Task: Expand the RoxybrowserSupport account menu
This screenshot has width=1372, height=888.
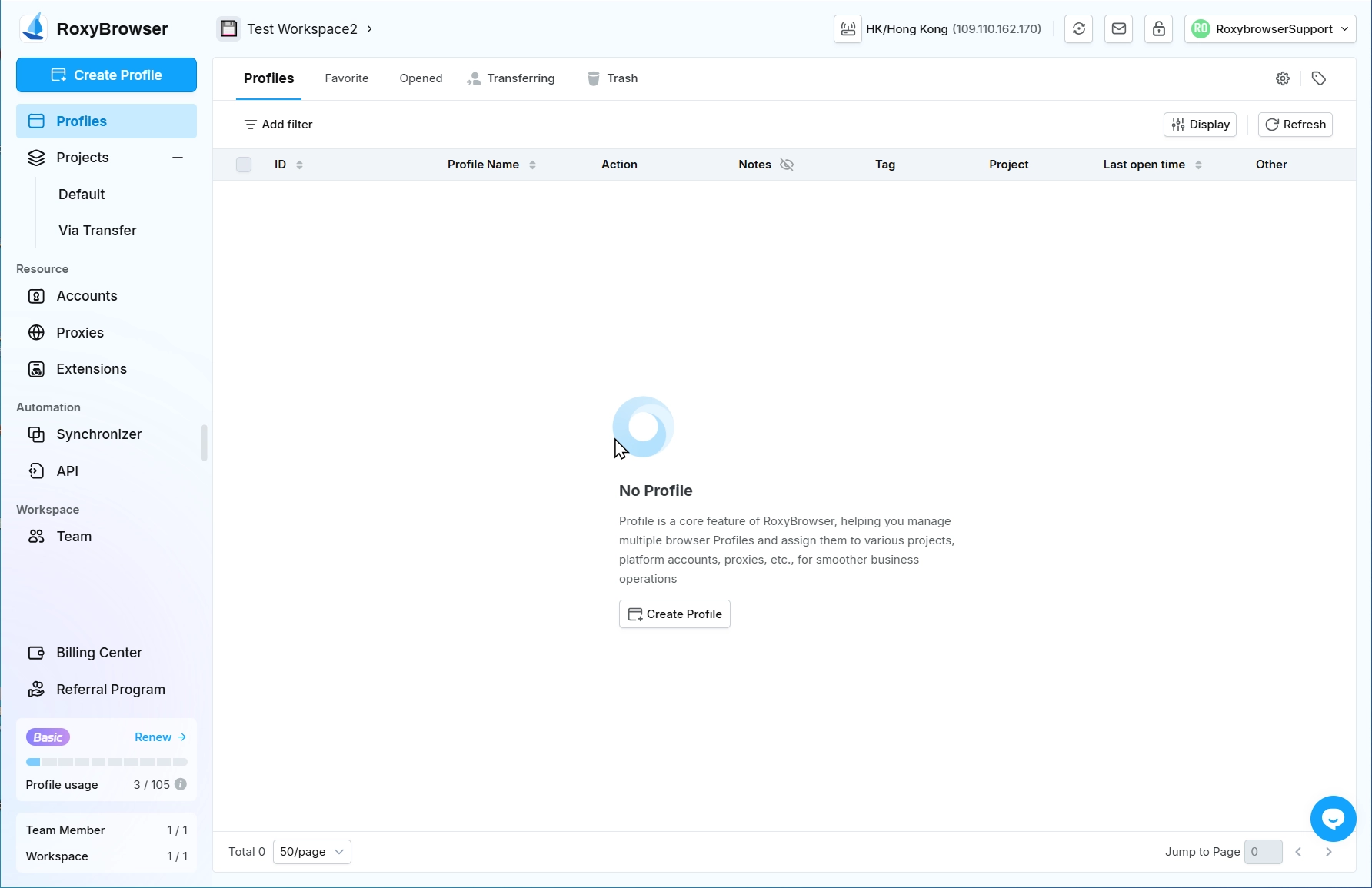Action: pyautogui.click(x=1270, y=29)
